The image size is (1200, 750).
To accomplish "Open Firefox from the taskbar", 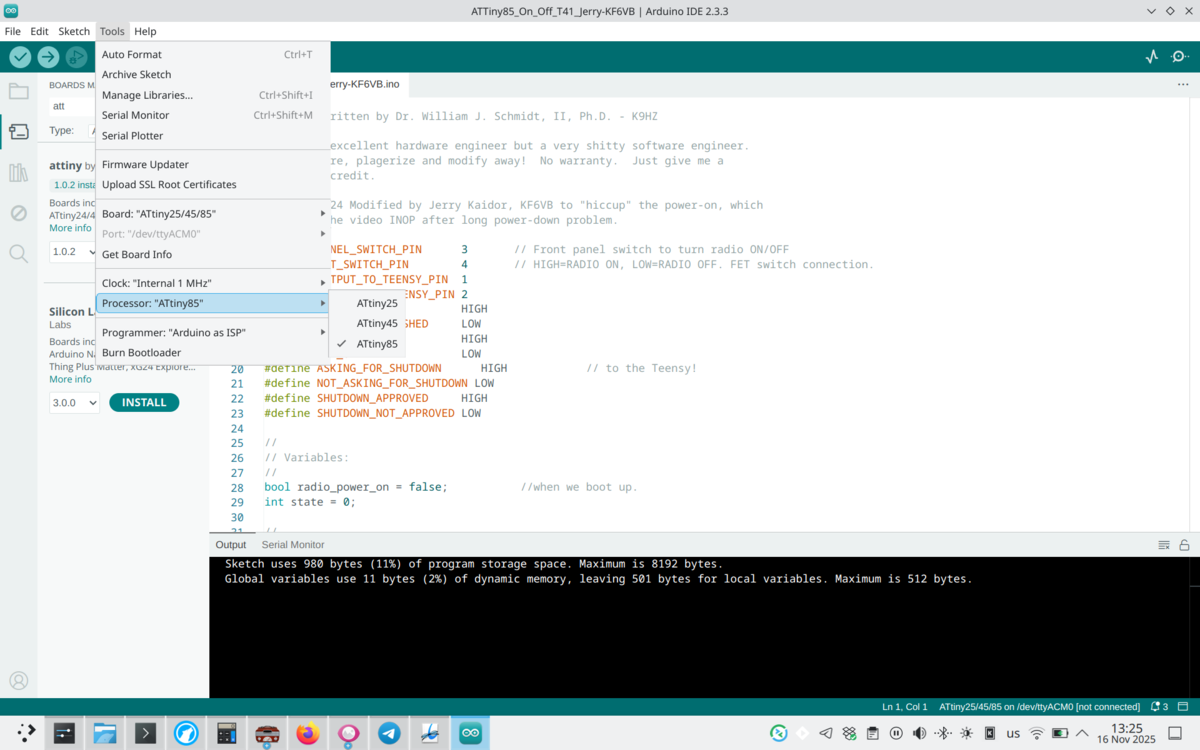I will pos(308,734).
